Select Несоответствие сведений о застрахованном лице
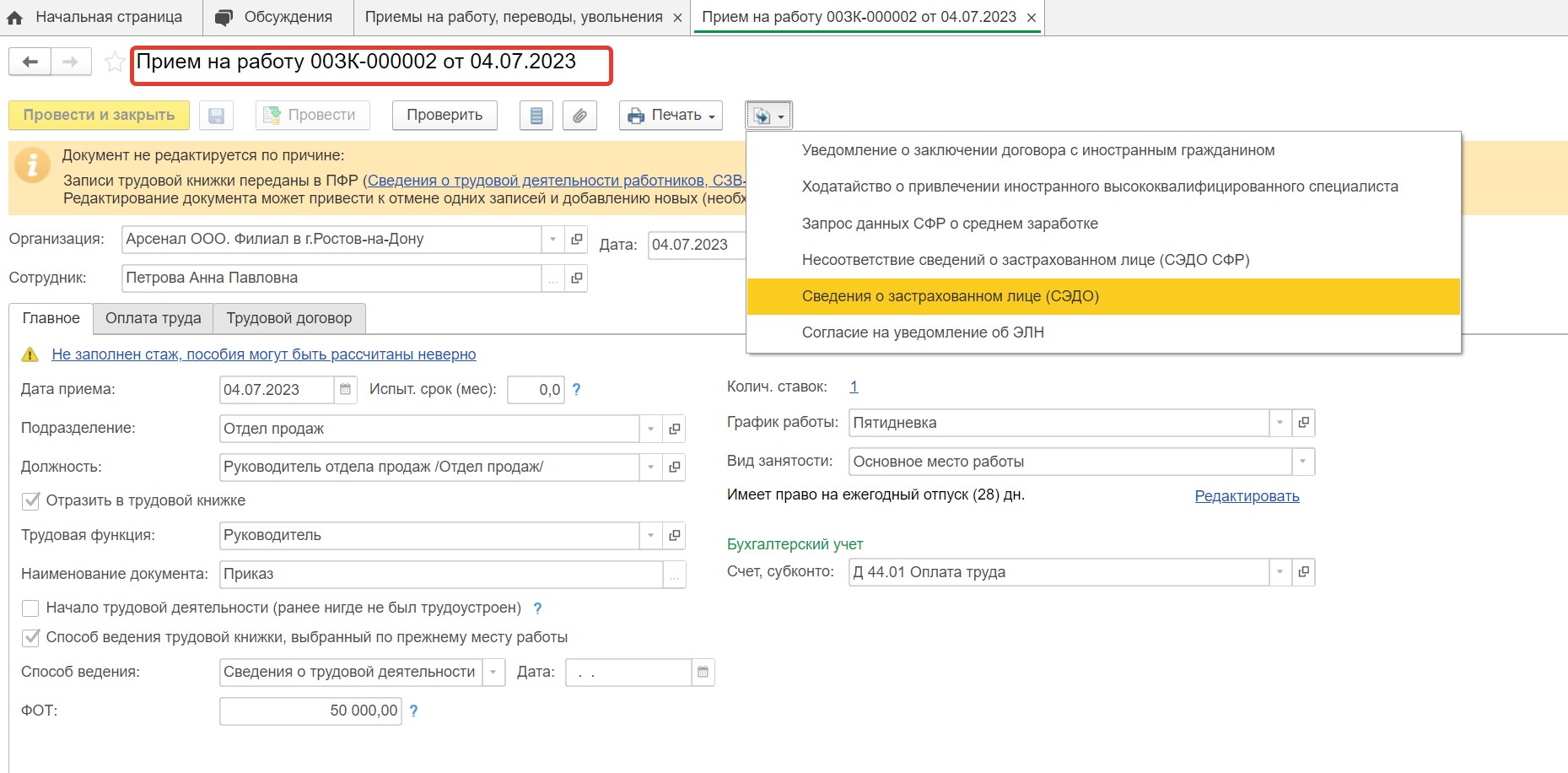This screenshot has width=1568, height=773. pyautogui.click(x=1103, y=260)
